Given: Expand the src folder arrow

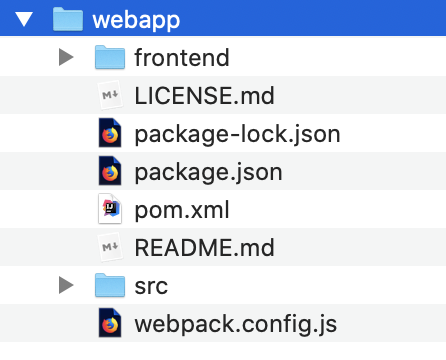Looking at the screenshot, I should [66, 285].
